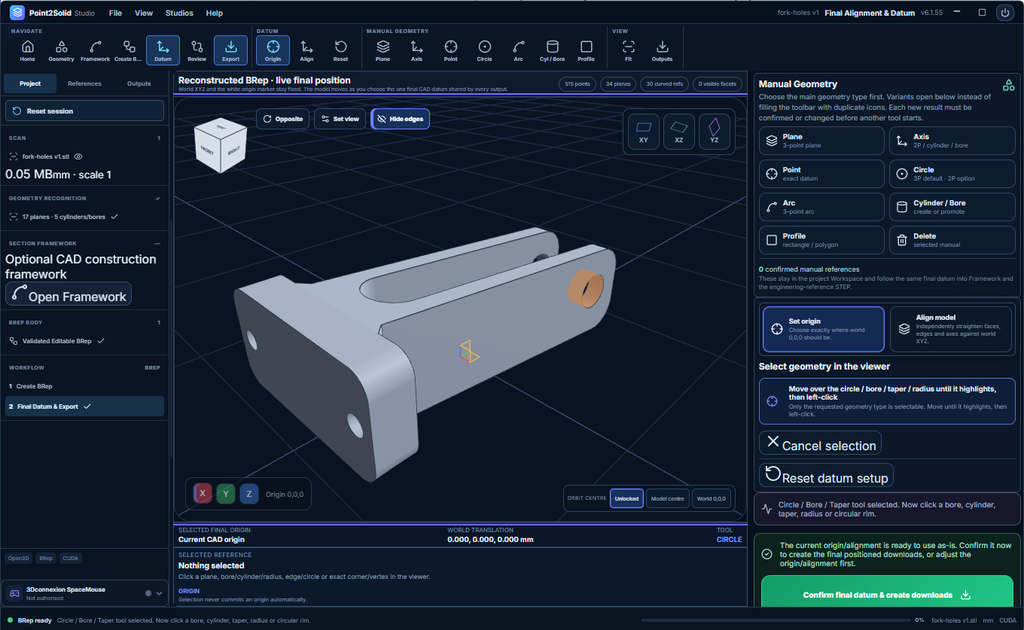Select the Point icon in the top toolbar
This screenshot has width=1024, height=630.
(451, 50)
